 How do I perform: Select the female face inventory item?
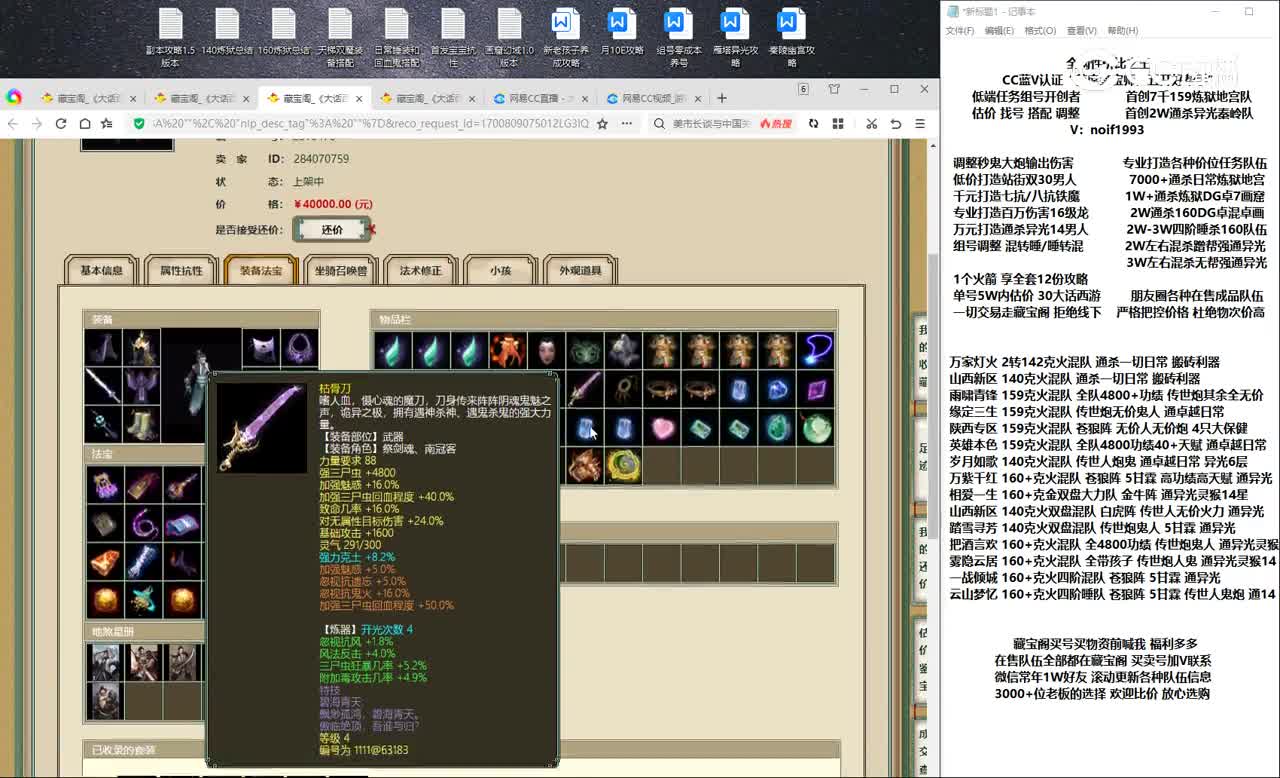[x=546, y=351]
